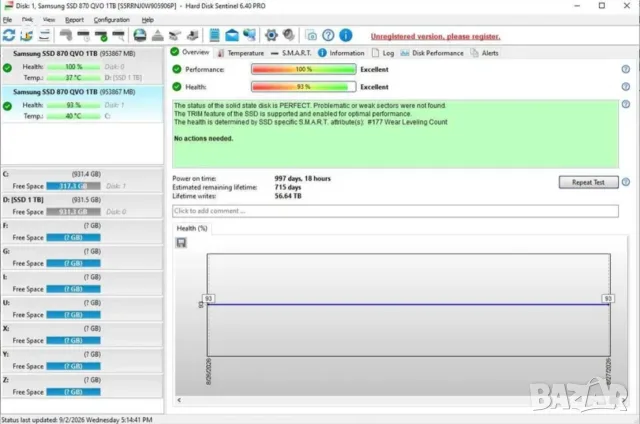640x424 pixels.
Task: Click the disk icon with the magnifier
Action: point(118,36)
